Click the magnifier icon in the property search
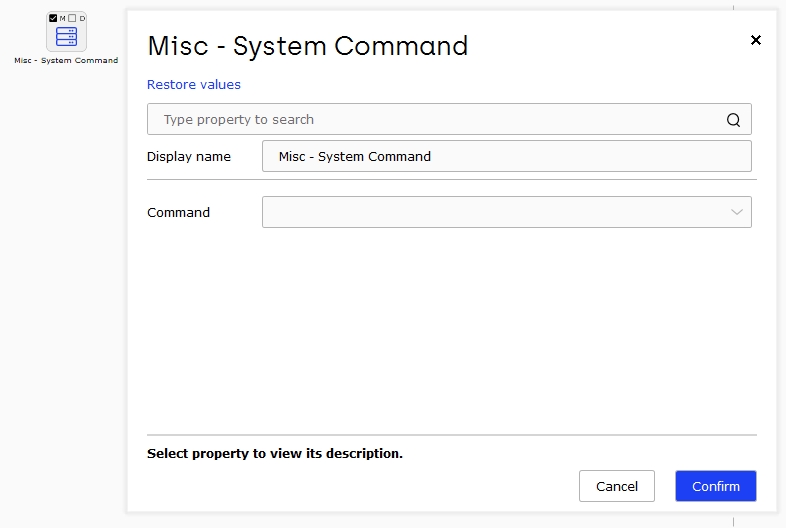Screen dimensions: 786x528 click(x=733, y=120)
